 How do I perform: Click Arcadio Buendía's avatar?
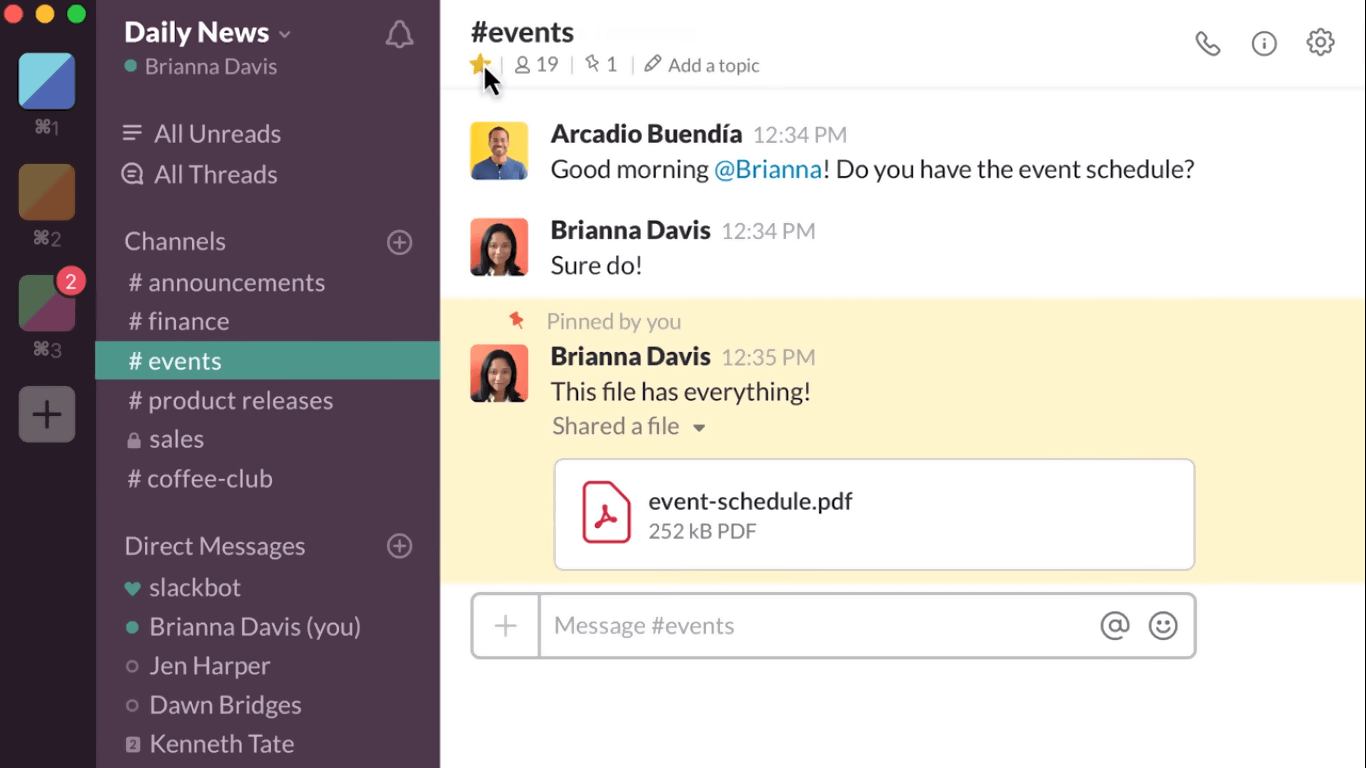click(499, 151)
